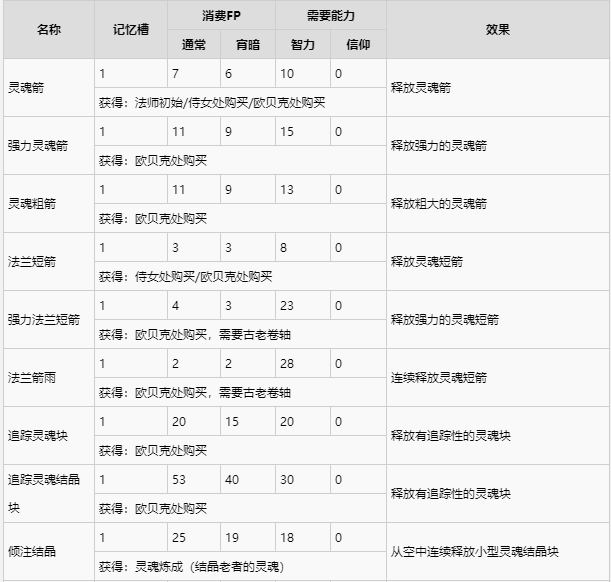This screenshot has width=611, height=582.
Task: Click 灵魂箭's intelligence value 10
Action: point(287,74)
